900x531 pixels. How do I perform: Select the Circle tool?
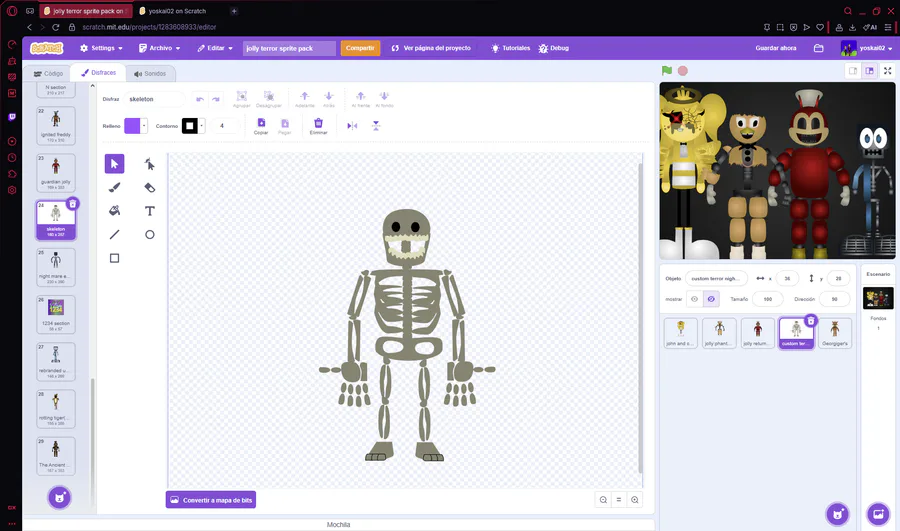(x=149, y=234)
